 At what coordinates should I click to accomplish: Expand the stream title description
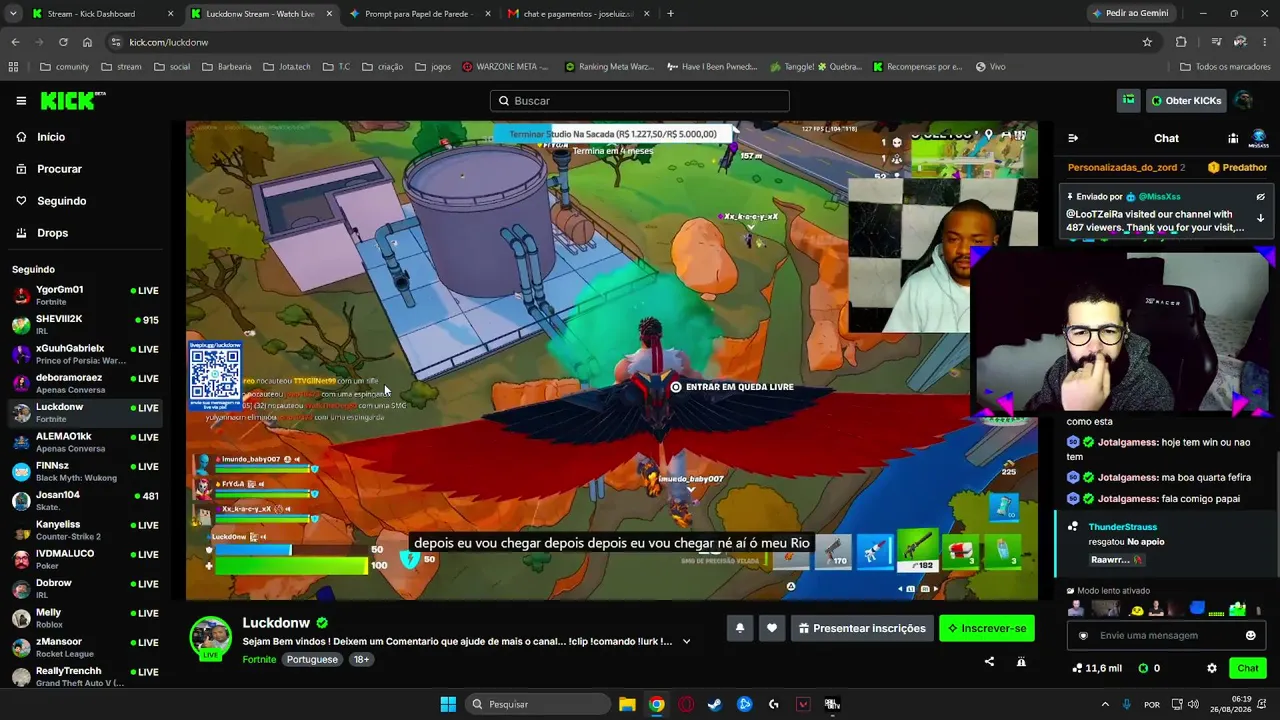point(686,641)
